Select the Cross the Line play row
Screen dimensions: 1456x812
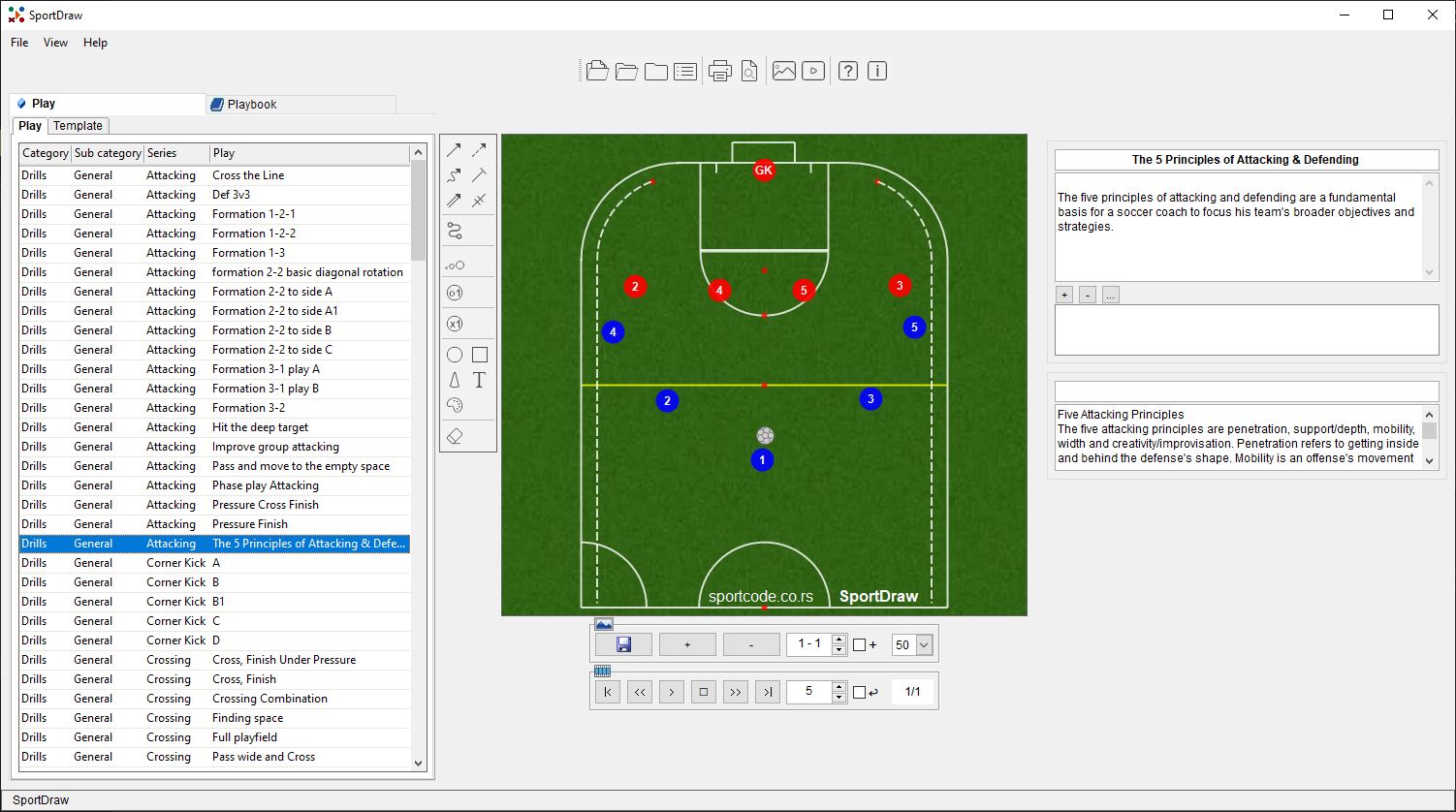[215, 175]
